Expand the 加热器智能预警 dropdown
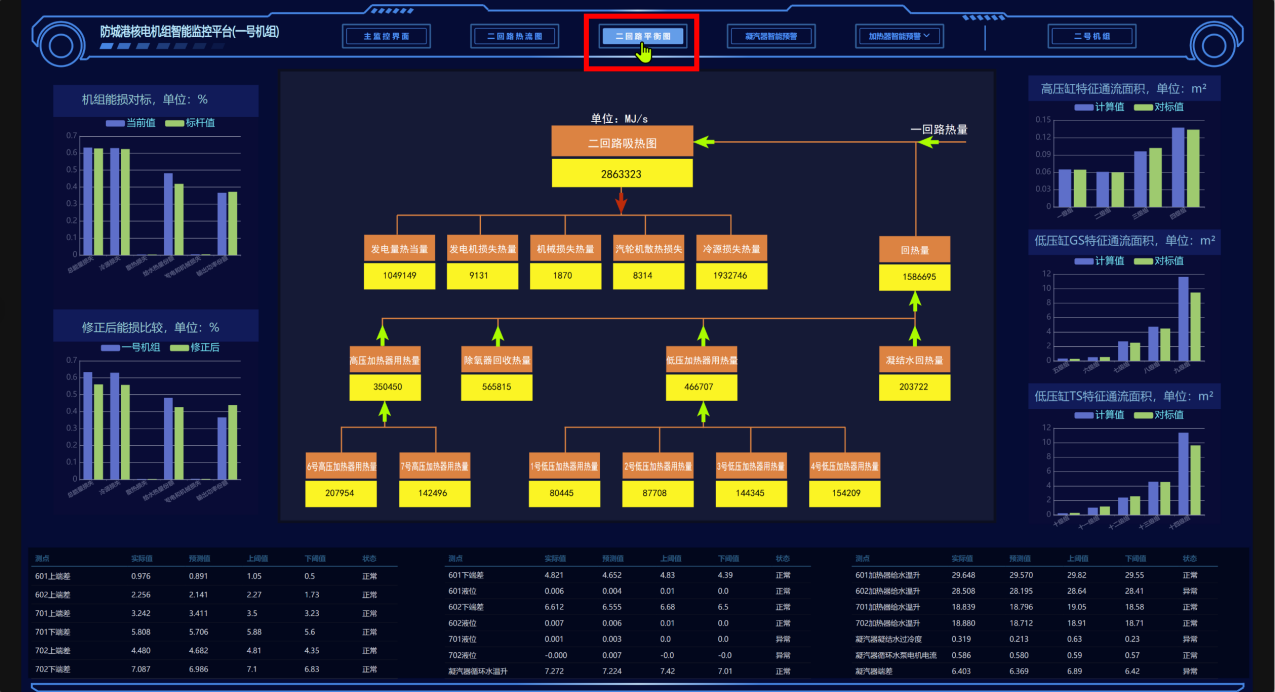Viewport: 1275px width, 692px height. [899, 36]
